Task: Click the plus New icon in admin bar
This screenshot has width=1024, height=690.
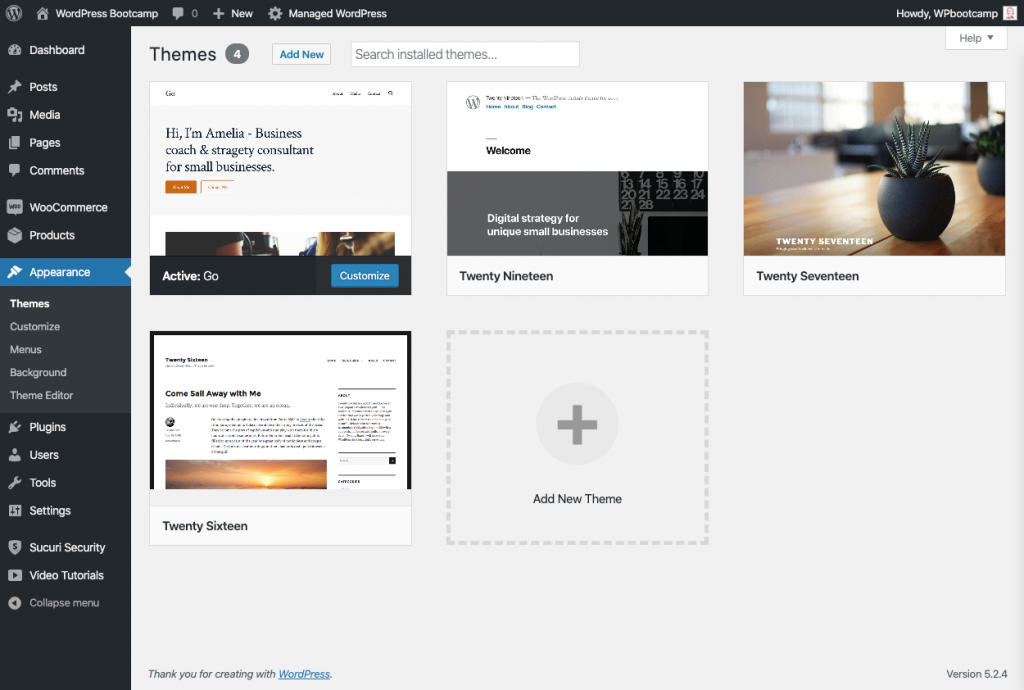Action: (218, 13)
